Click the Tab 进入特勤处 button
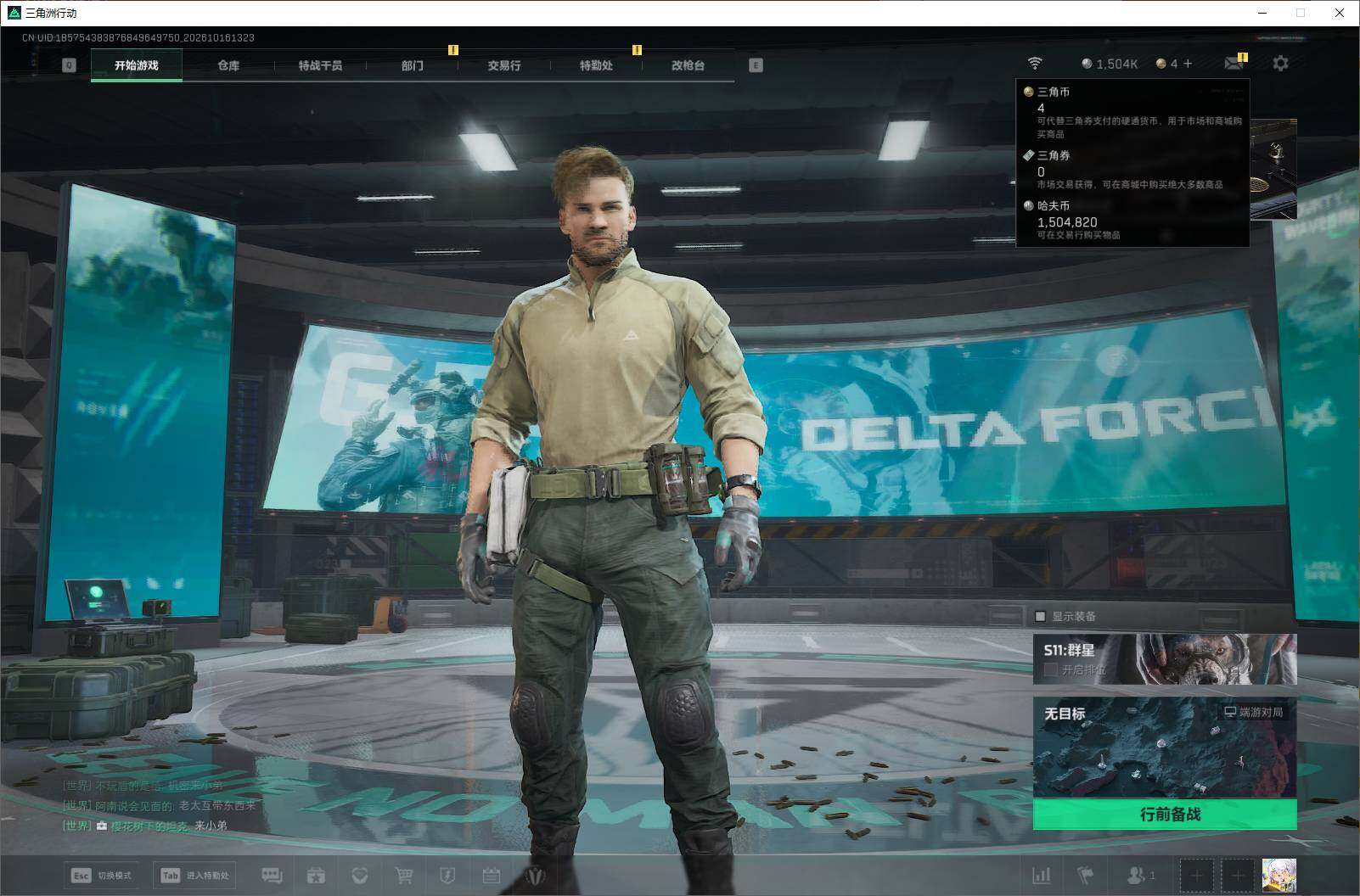This screenshot has width=1360, height=896. pyautogui.click(x=194, y=875)
